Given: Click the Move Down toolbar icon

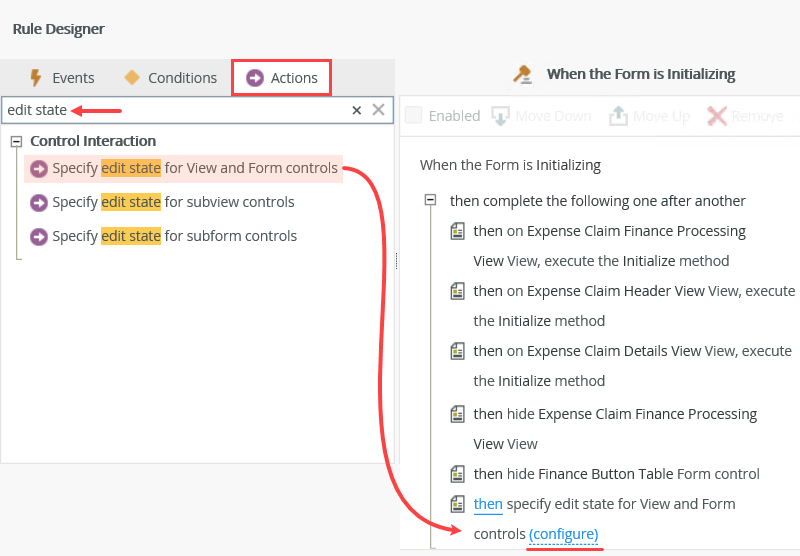Looking at the screenshot, I should [502, 116].
